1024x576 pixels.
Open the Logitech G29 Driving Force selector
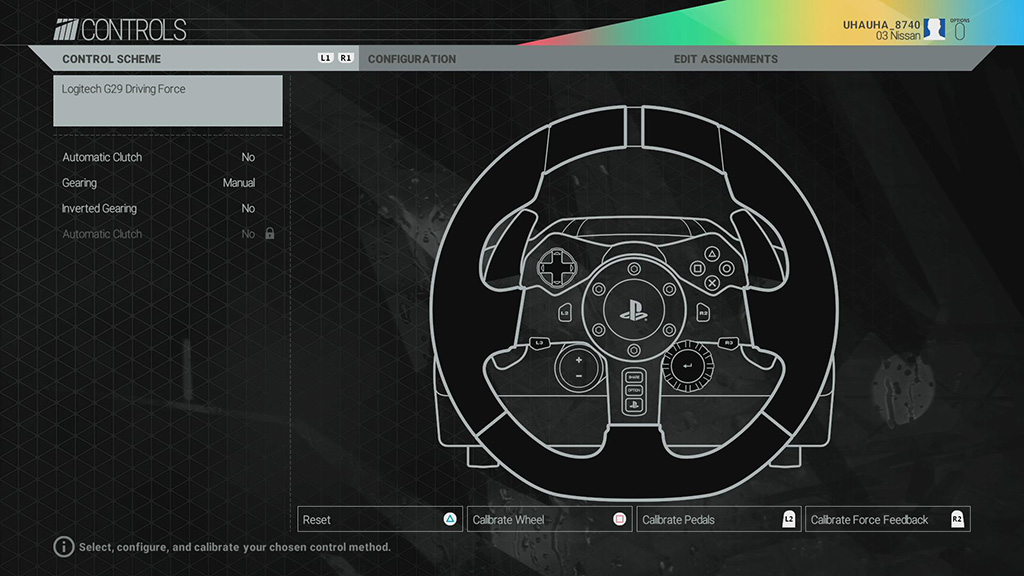168,101
